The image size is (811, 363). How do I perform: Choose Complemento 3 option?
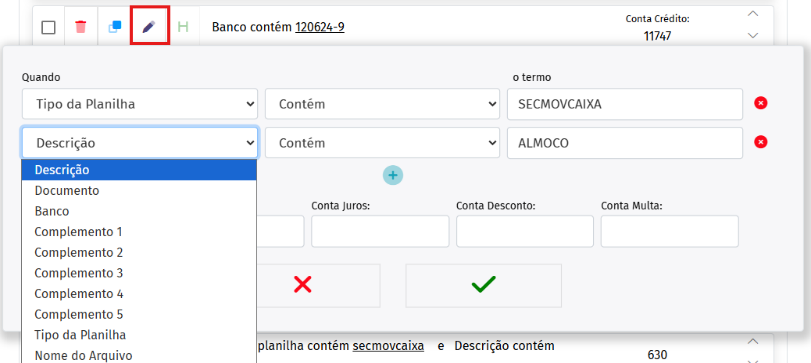(x=139, y=273)
